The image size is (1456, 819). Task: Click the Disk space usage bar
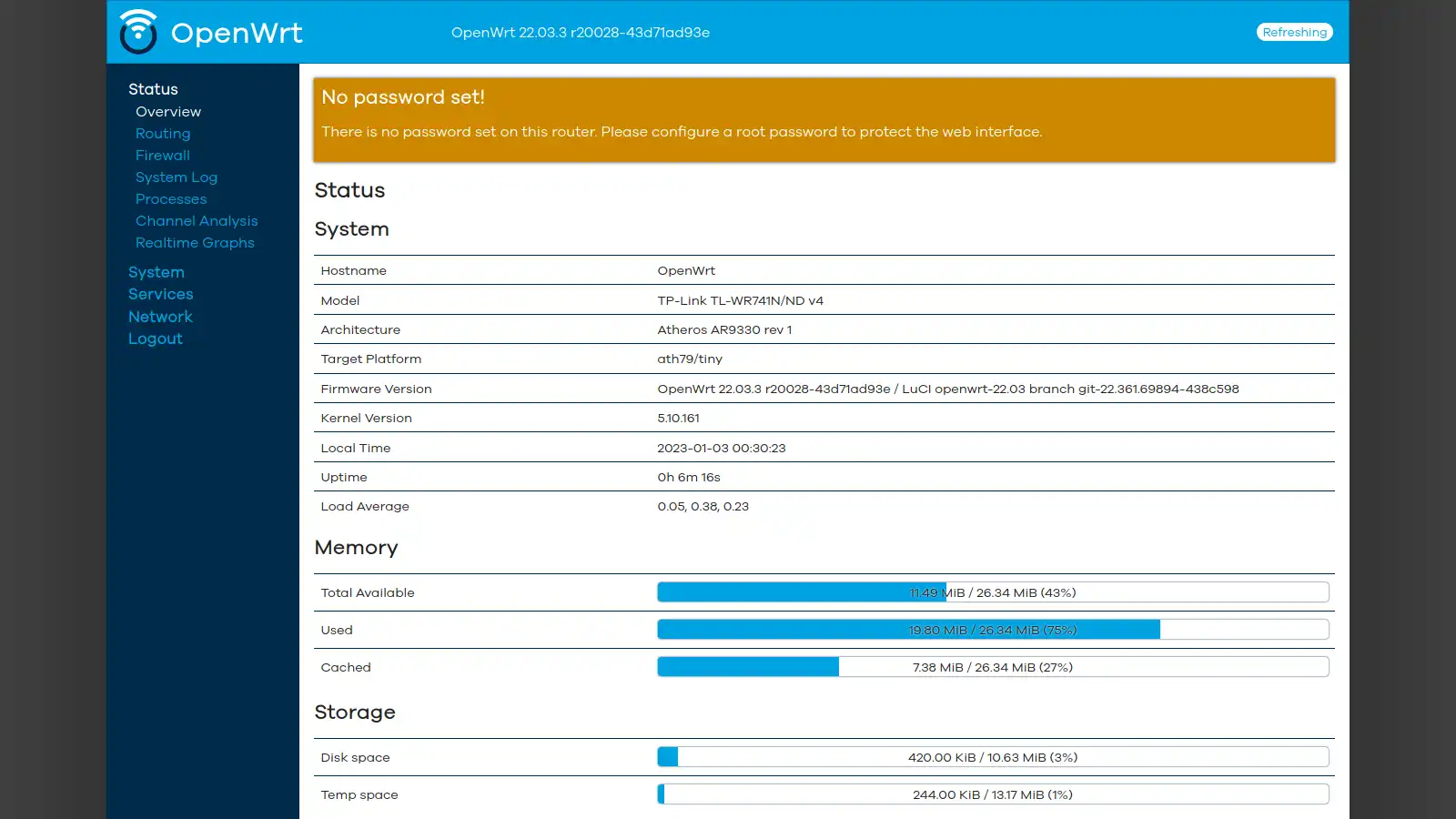(x=992, y=756)
